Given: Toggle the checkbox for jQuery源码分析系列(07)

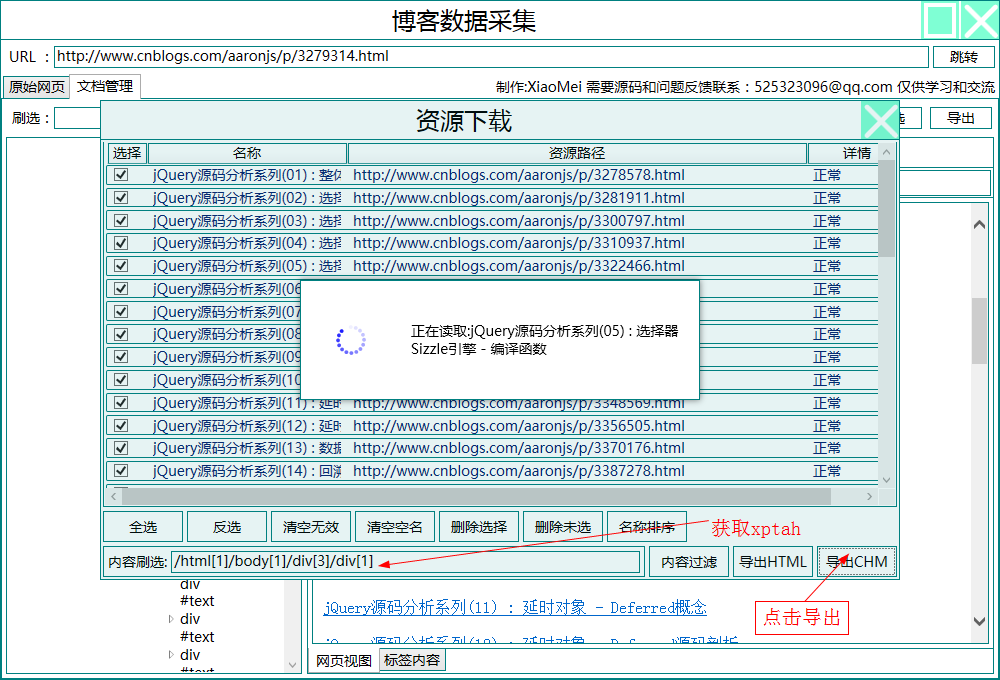Looking at the screenshot, I should click(x=121, y=312).
